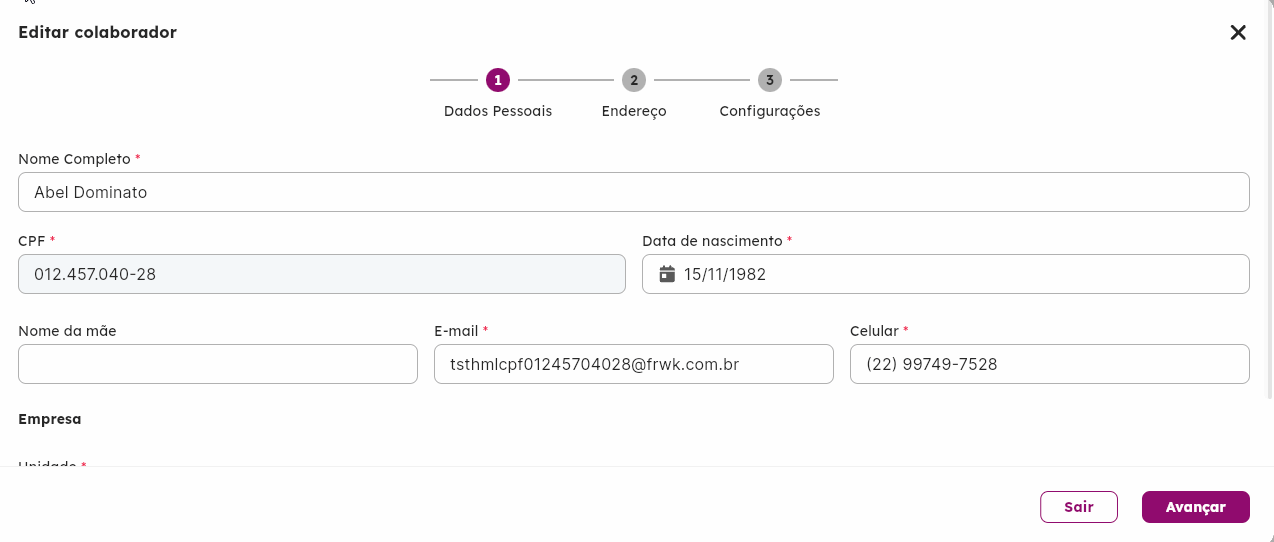Click the disabled CPF field
Image resolution: width=1274 pixels, height=542 pixels.
(322, 274)
